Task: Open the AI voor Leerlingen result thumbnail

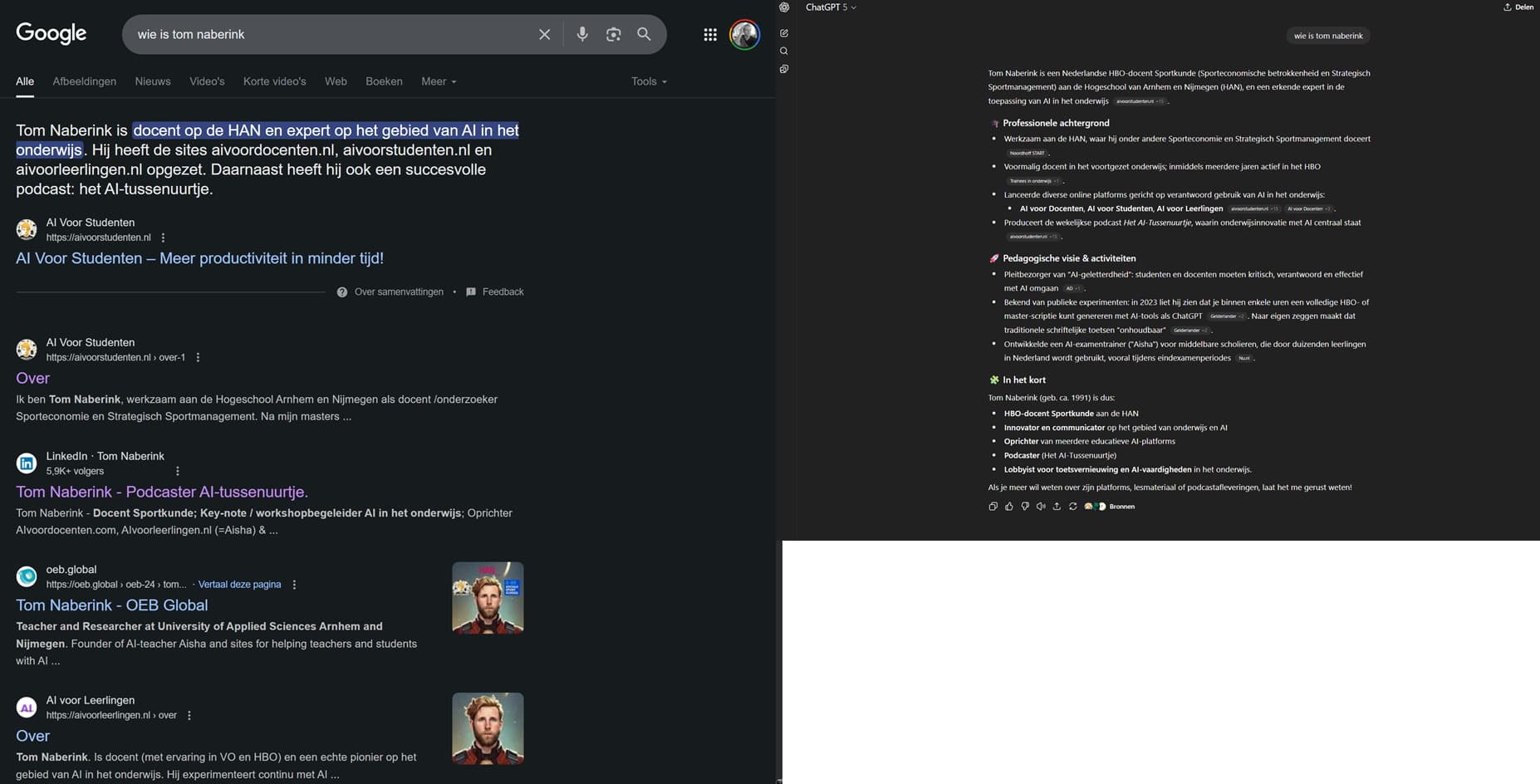Action: point(488,728)
